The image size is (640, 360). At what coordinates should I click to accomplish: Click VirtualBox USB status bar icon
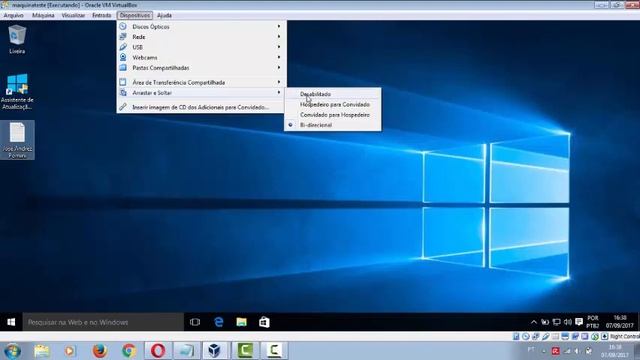[x=545, y=336]
